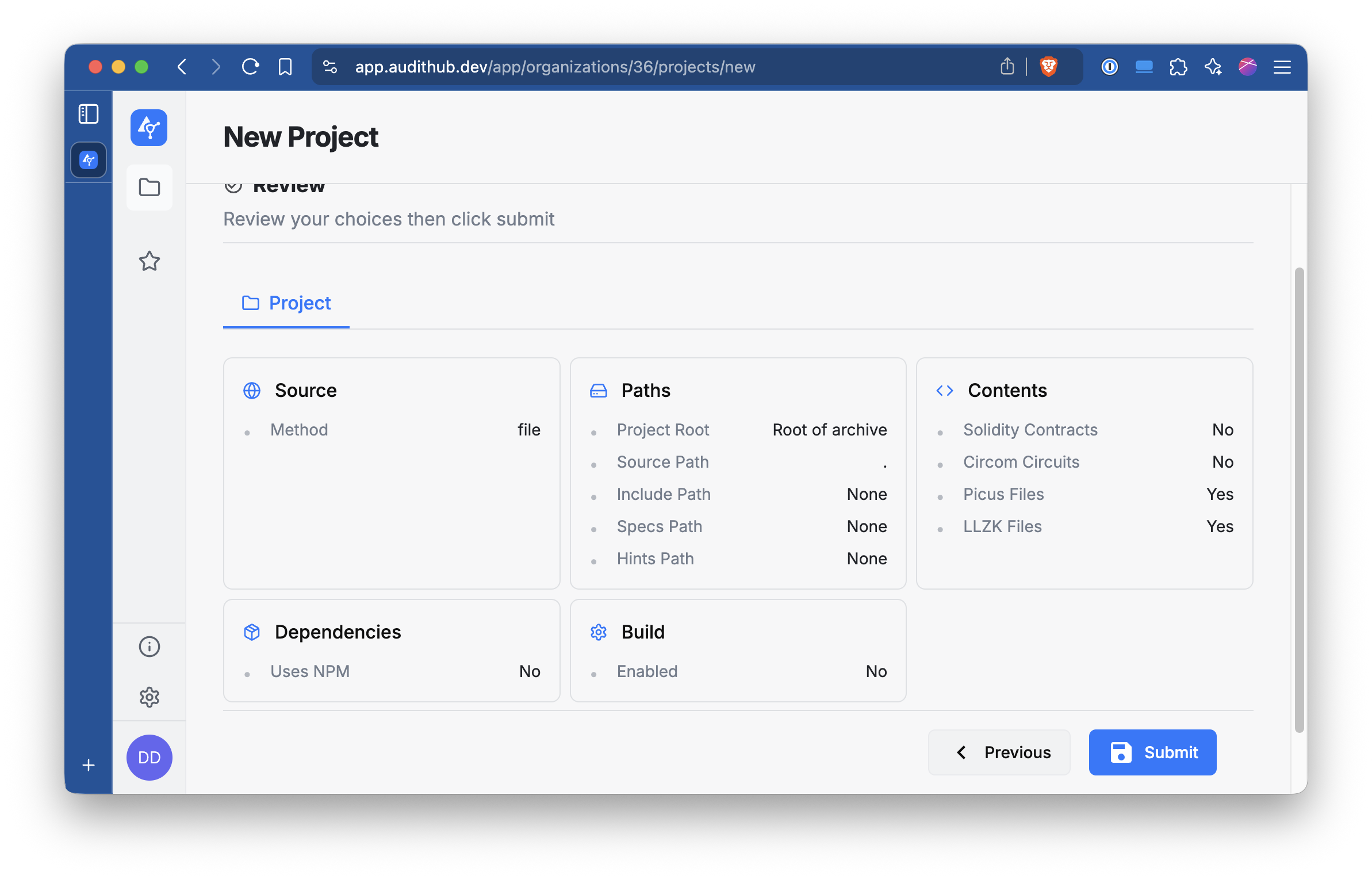This screenshot has height=879, width=1372.
Task: Click the info circle sidebar icon
Action: click(x=150, y=647)
